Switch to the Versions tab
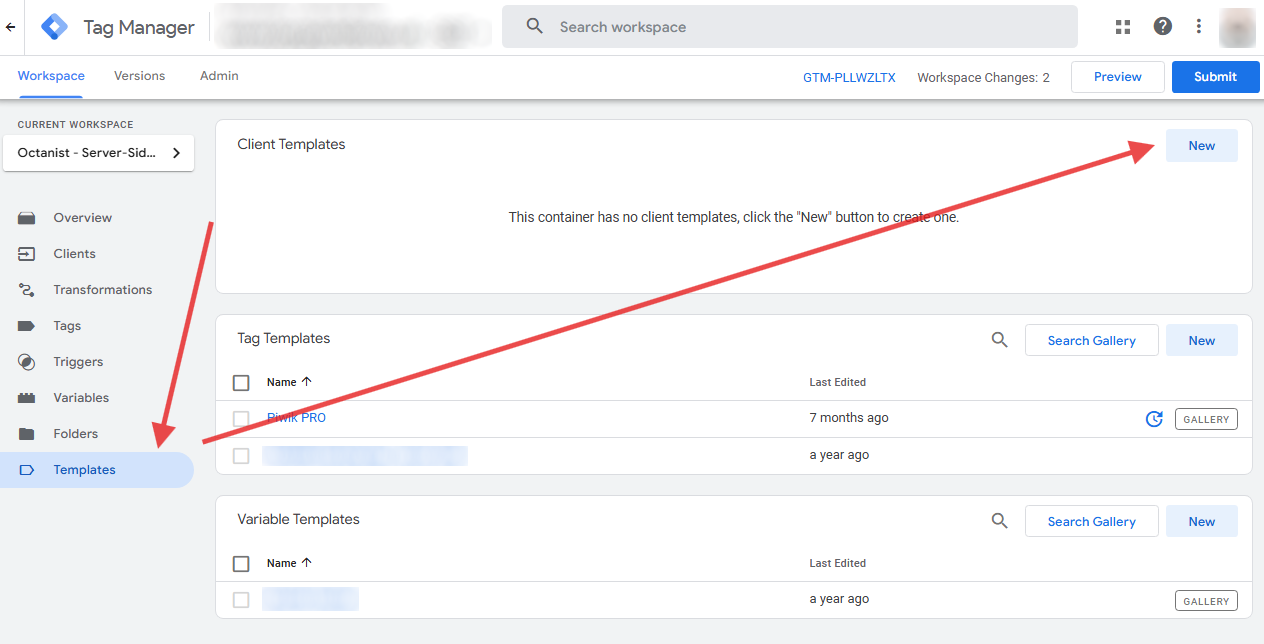 (x=139, y=76)
